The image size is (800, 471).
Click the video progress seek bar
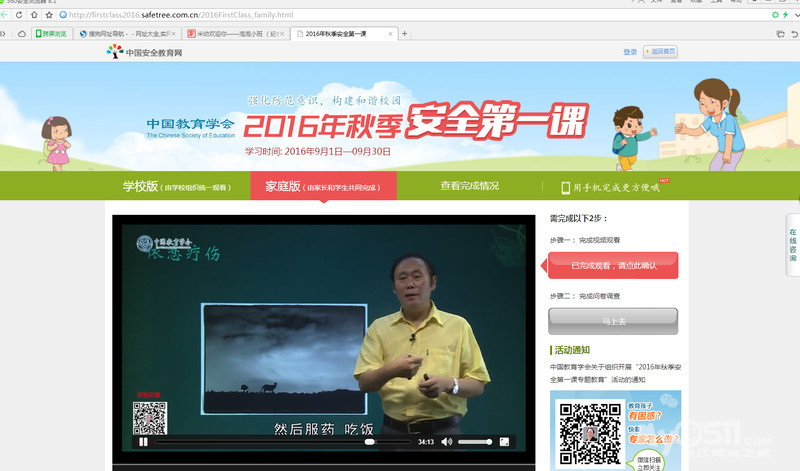[282, 441]
